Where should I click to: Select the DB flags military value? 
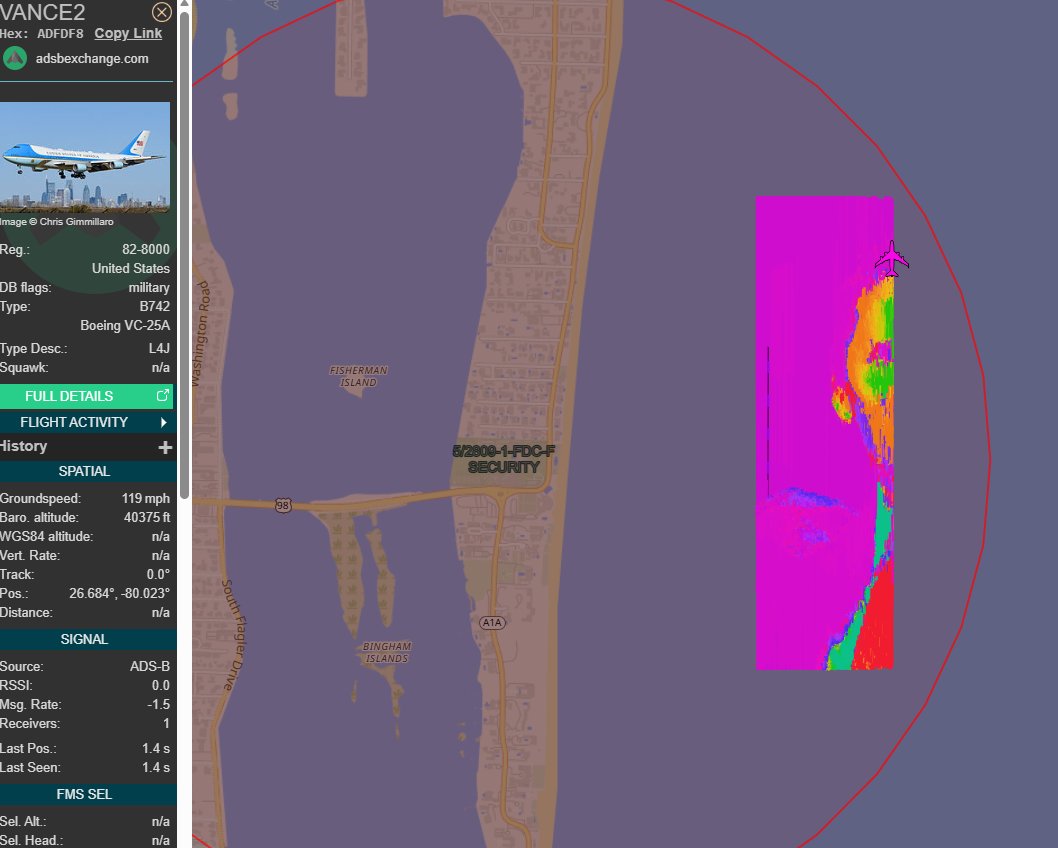[149, 287]
